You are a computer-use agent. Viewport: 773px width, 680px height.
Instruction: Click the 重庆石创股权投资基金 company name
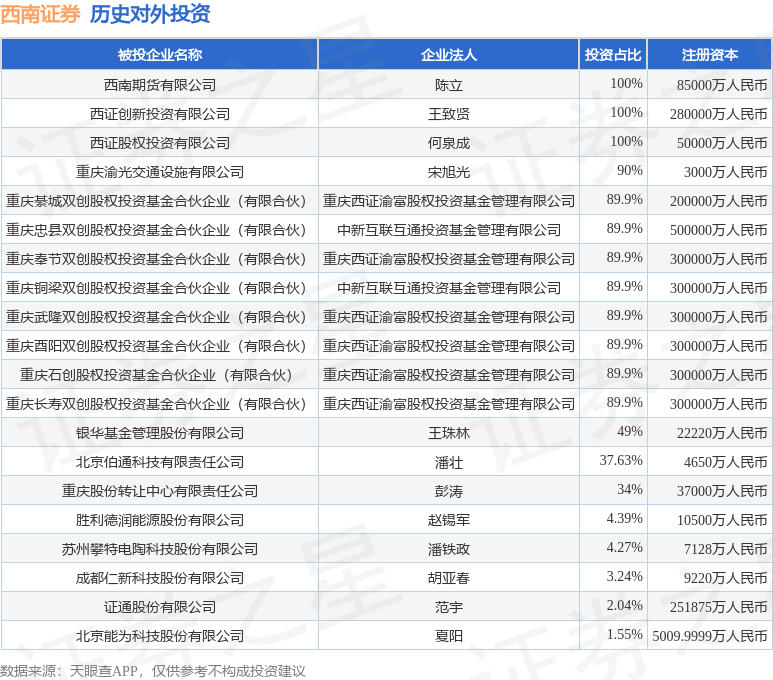click(x=156, y=375)
